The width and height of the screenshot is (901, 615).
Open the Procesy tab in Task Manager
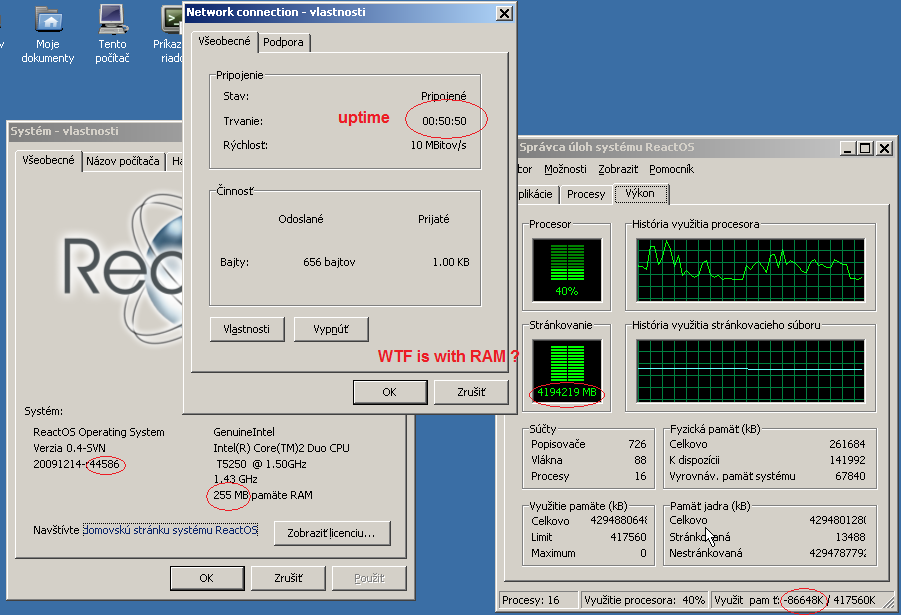point(586,194)
